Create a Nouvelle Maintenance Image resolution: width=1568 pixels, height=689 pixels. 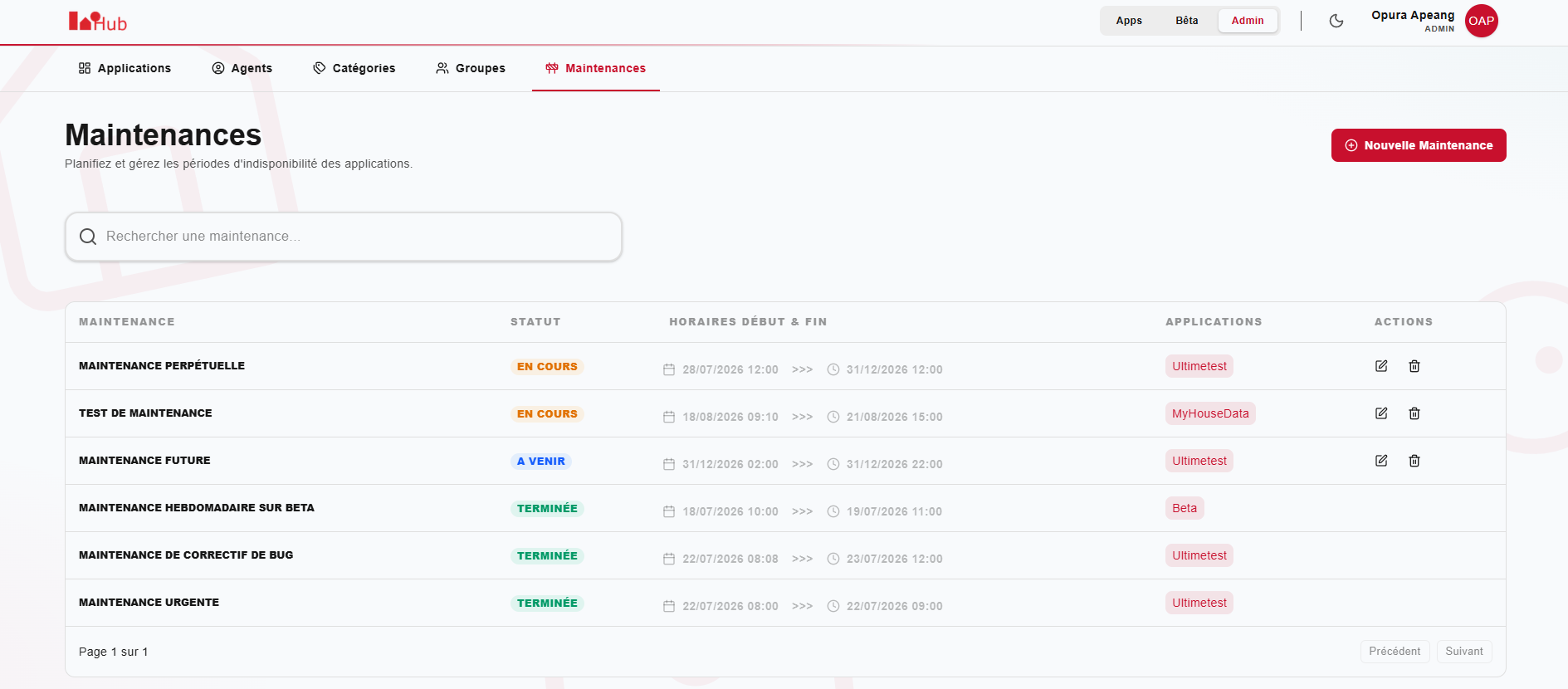[x=1419, y=145]
